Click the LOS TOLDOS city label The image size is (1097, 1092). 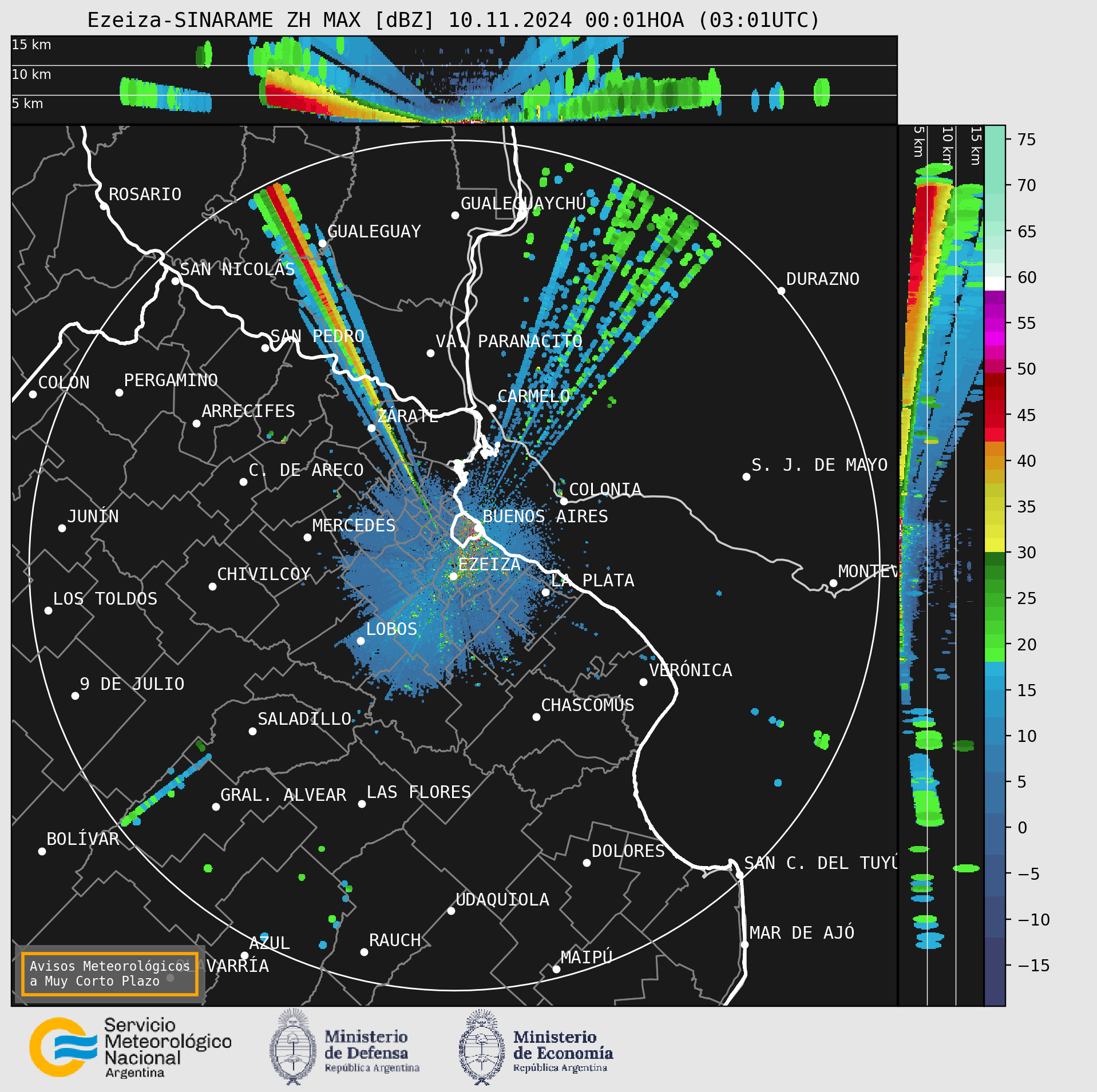105,599
